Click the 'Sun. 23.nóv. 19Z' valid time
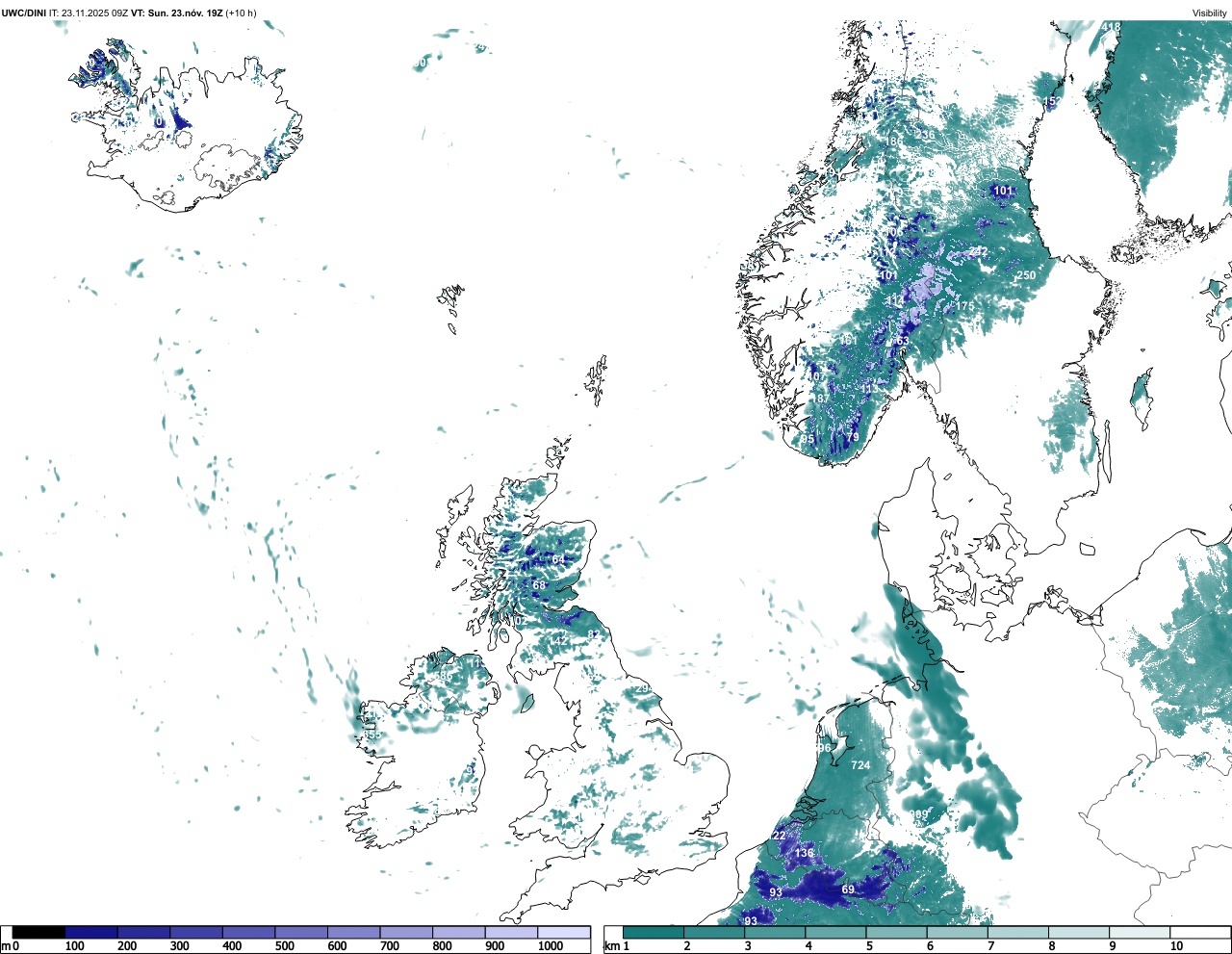Viewport: 1232px width, 954px height. point(186,13)
